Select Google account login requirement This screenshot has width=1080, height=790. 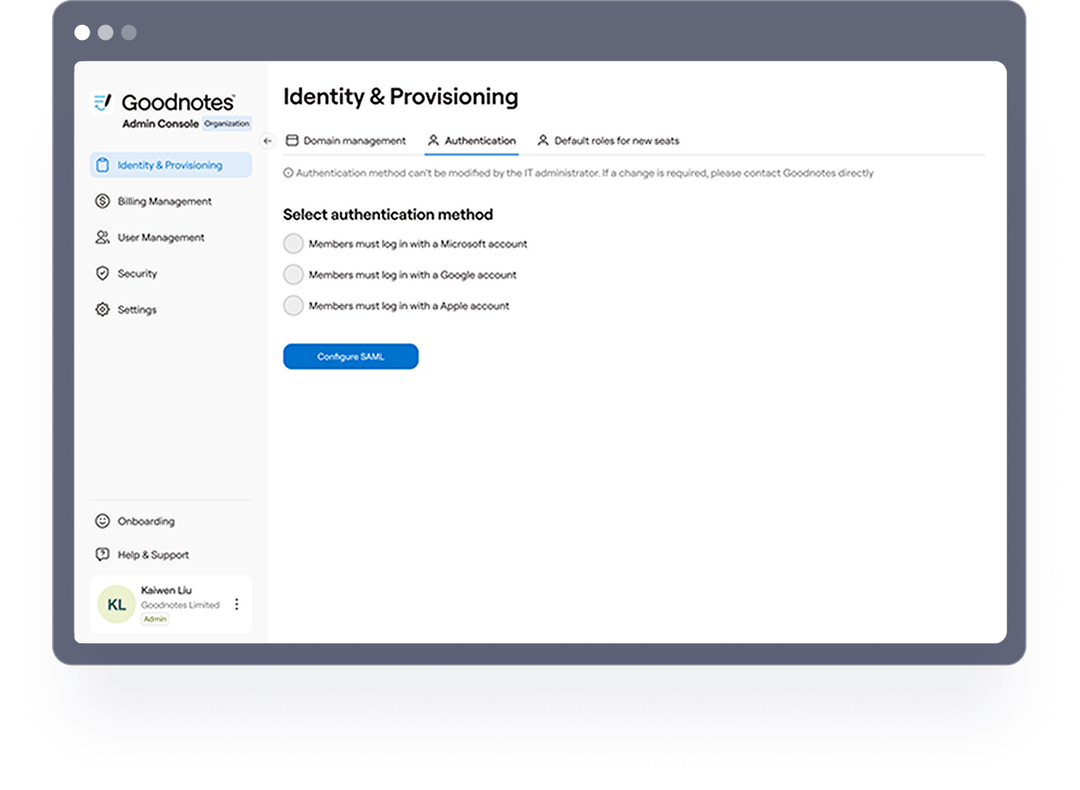[x=293, y=274]
